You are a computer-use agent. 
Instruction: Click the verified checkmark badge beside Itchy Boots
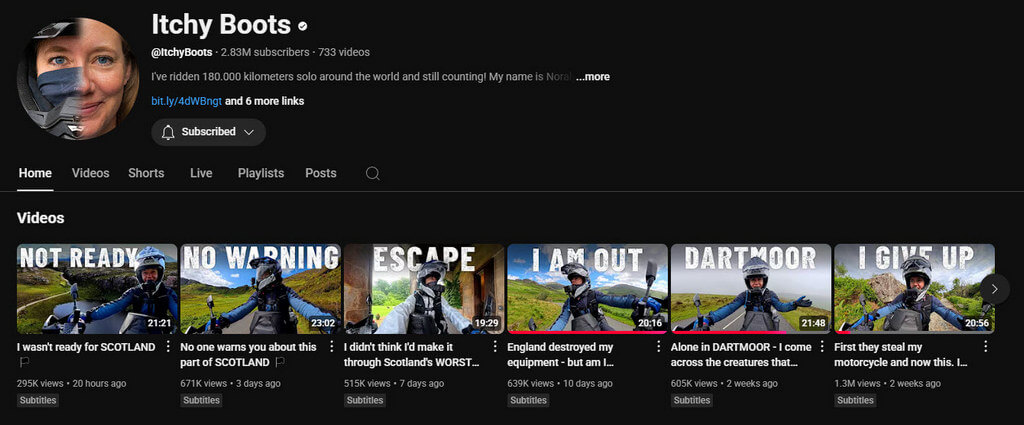point(302,27)
